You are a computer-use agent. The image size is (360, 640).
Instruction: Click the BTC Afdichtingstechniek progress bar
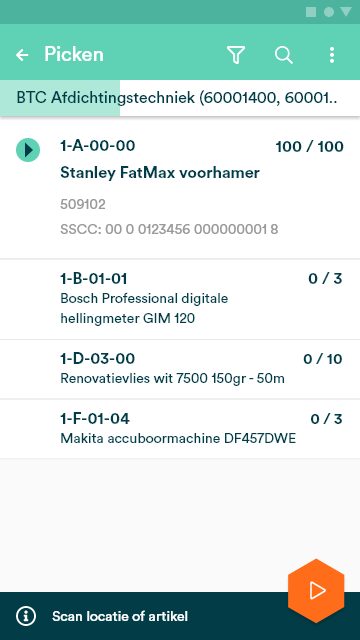tap(180, 98)
